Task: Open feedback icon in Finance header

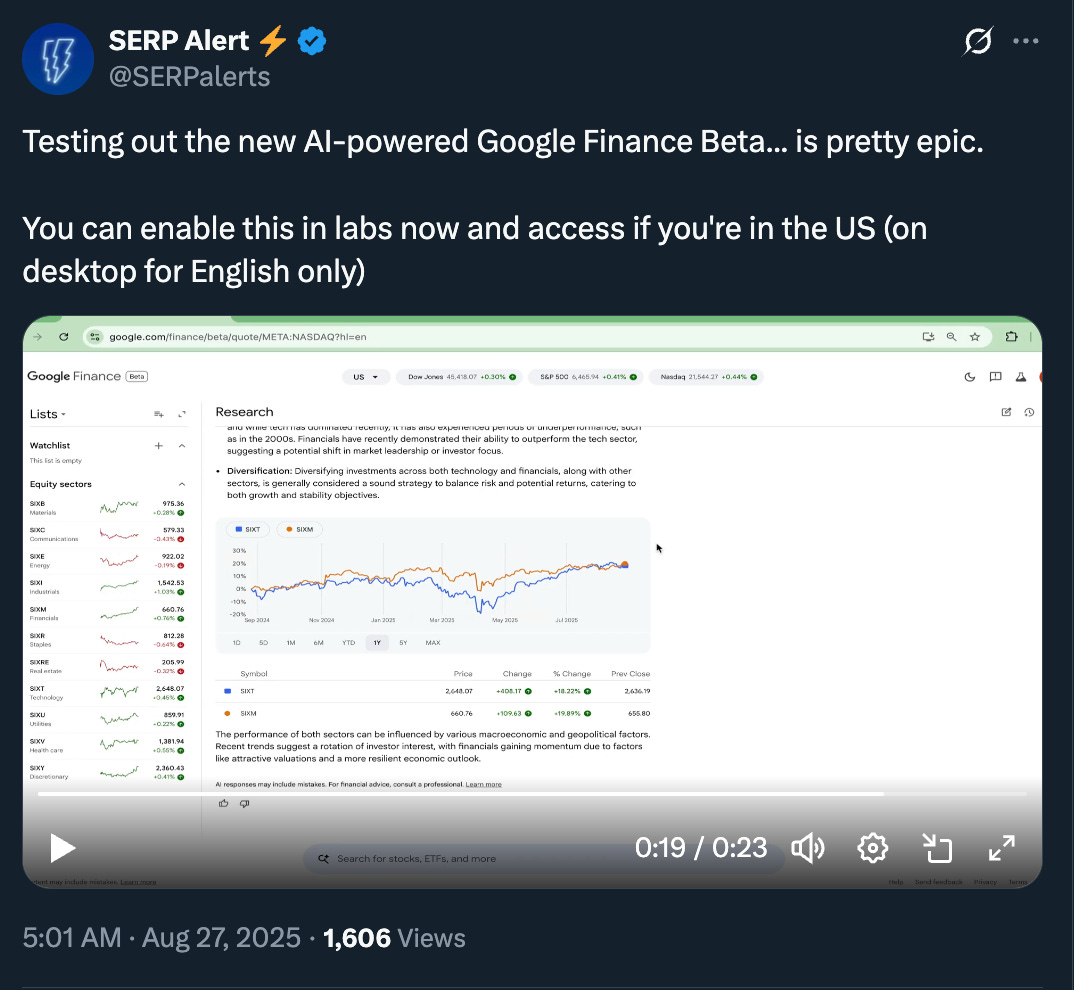Action: pyautogui.click(x=995, y=377)
